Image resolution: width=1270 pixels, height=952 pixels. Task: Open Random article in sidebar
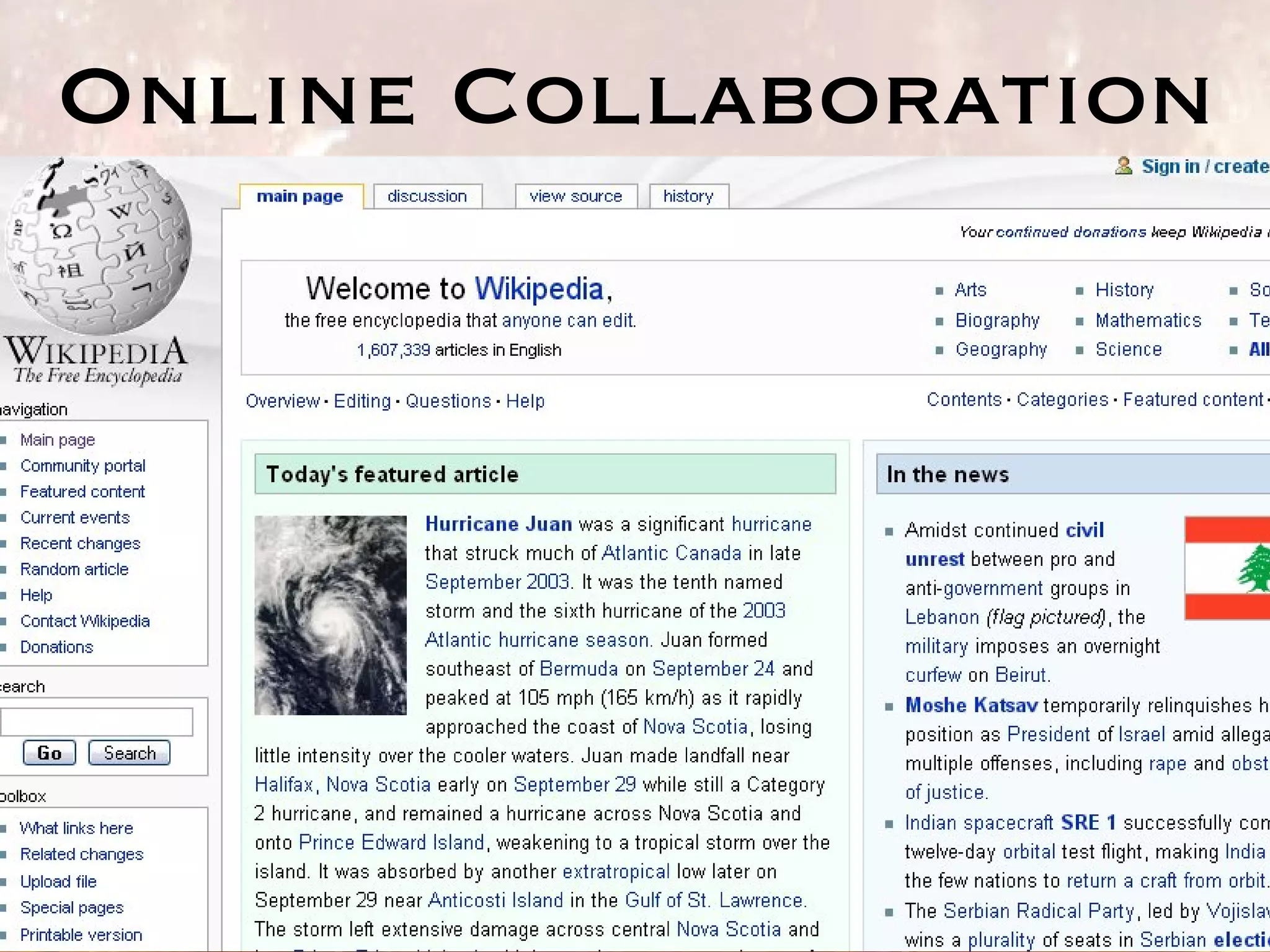tap(74, 570)
